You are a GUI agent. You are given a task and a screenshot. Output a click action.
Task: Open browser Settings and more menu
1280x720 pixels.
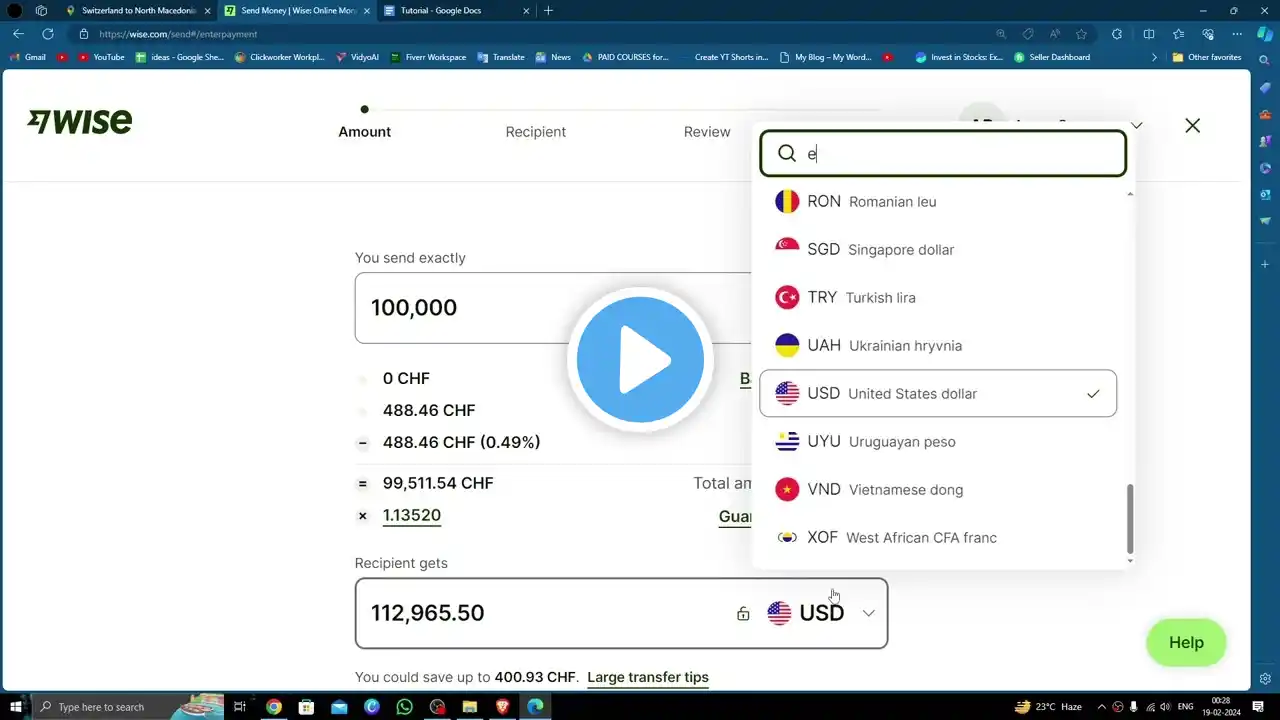pyautogui.click(x=1238, y=34)
